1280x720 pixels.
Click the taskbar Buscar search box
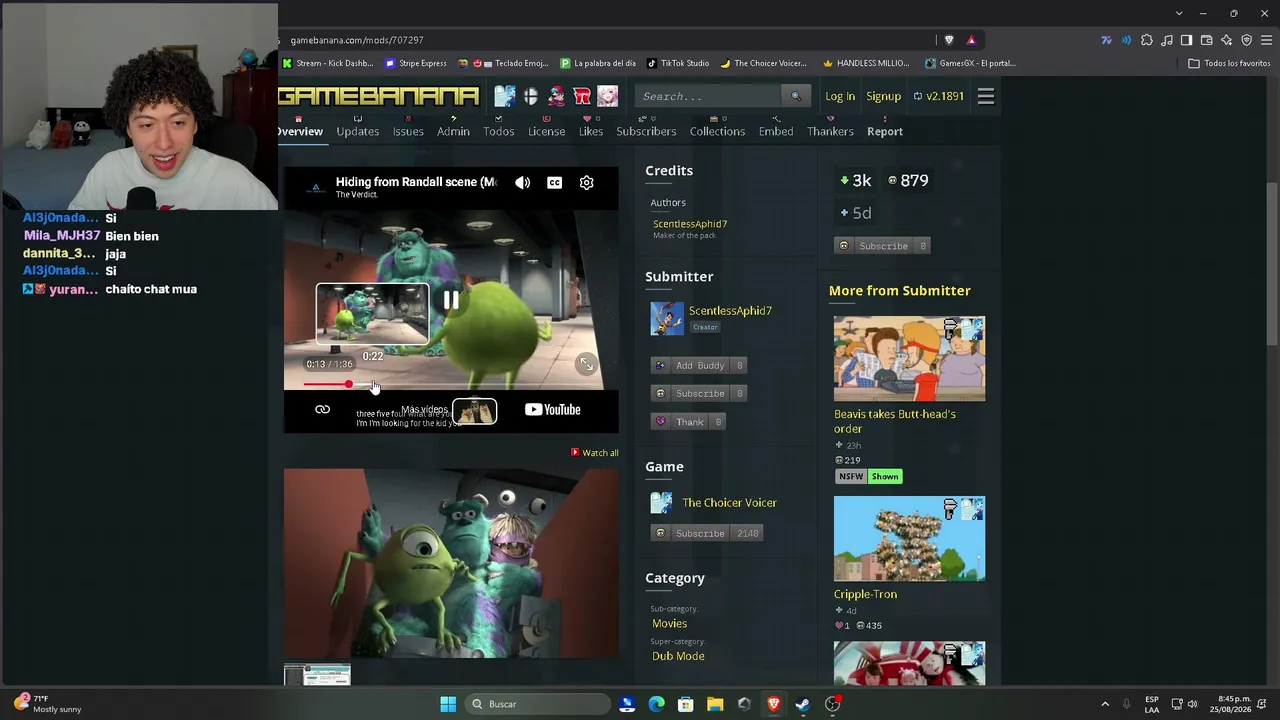[x=537, y=704]
